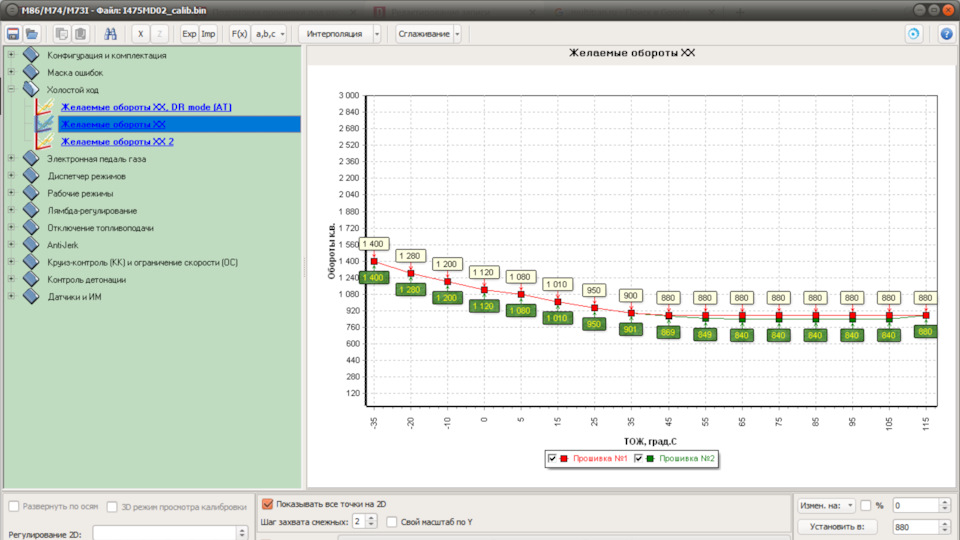The width and height of the screenshot is (960, 540).
Task: Toggle the Прошивка №2 legend checkbox
Action: [x=638, y=458]
